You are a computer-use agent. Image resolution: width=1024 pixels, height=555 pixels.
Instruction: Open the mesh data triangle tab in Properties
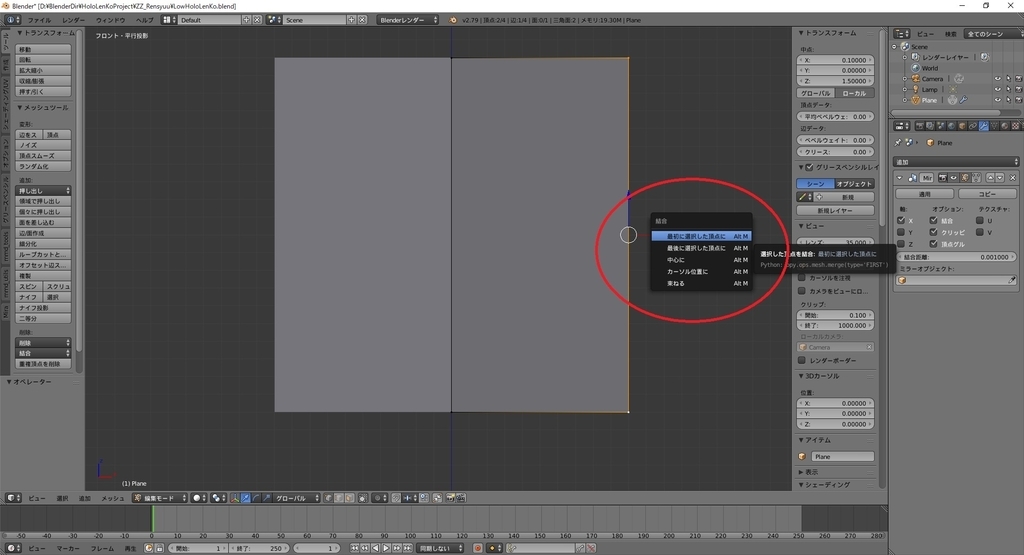coord(994,125)
